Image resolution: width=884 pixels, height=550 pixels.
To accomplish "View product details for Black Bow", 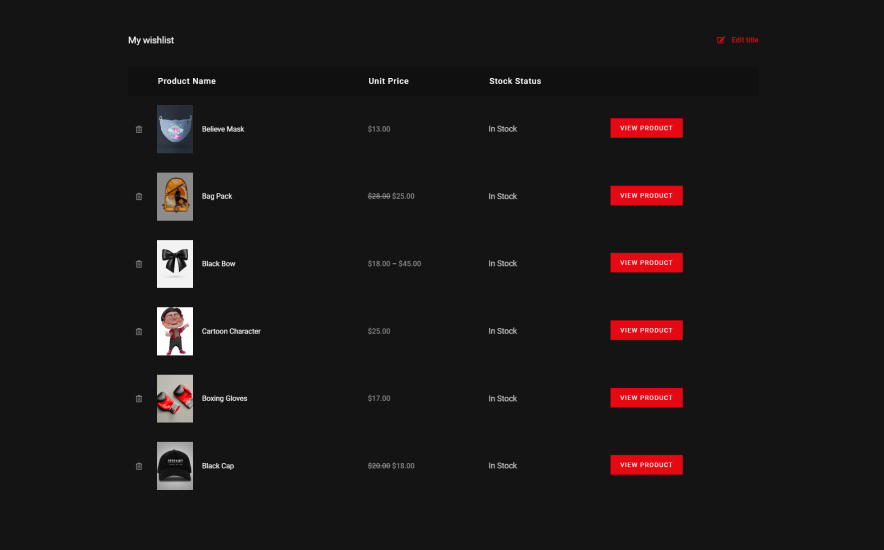I will pyautogui.click(x=646, y=263).
